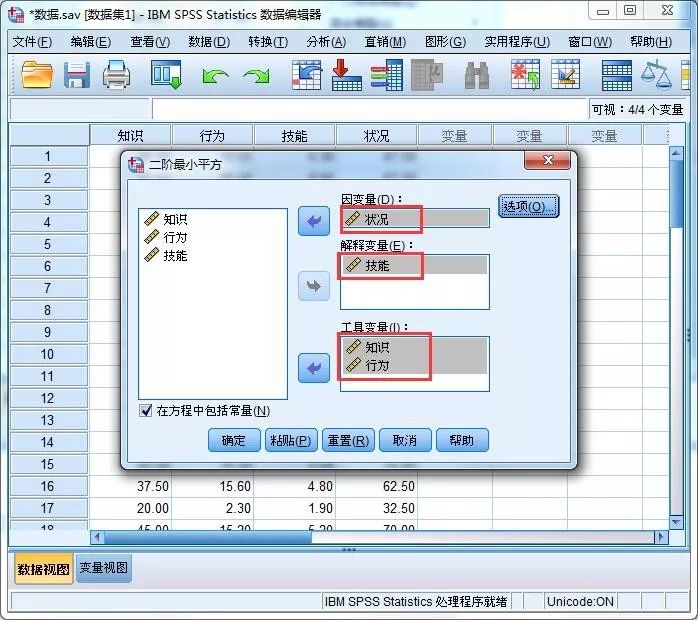Open the 帮助(H) menu
Viewport: 698px width, 620px height.
[x=651, y=42]
